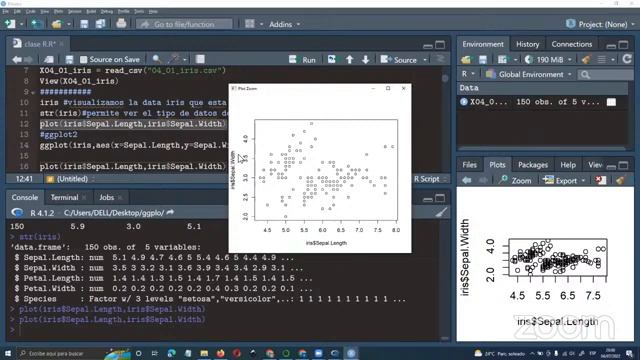
Task: Close the clase R.R tab
Action: pos(62,44)
